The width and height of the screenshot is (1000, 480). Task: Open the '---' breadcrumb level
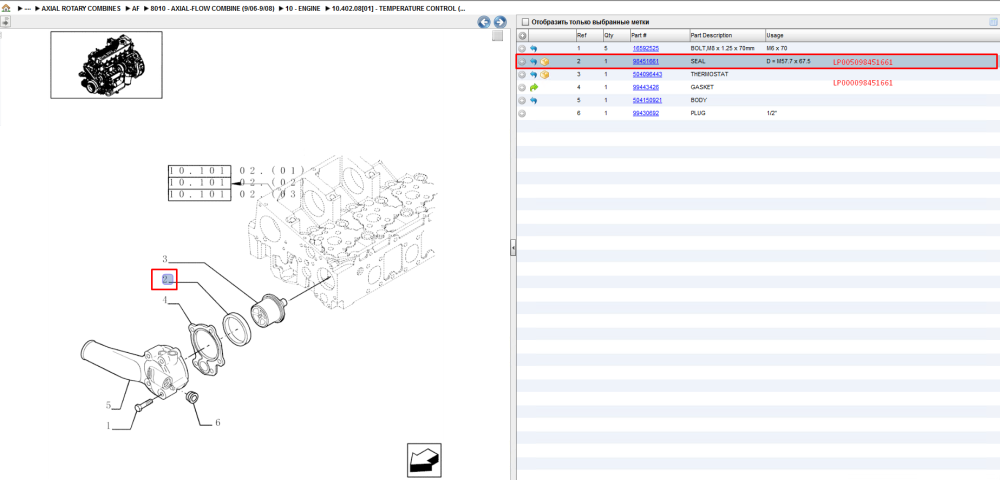point(27,9)
